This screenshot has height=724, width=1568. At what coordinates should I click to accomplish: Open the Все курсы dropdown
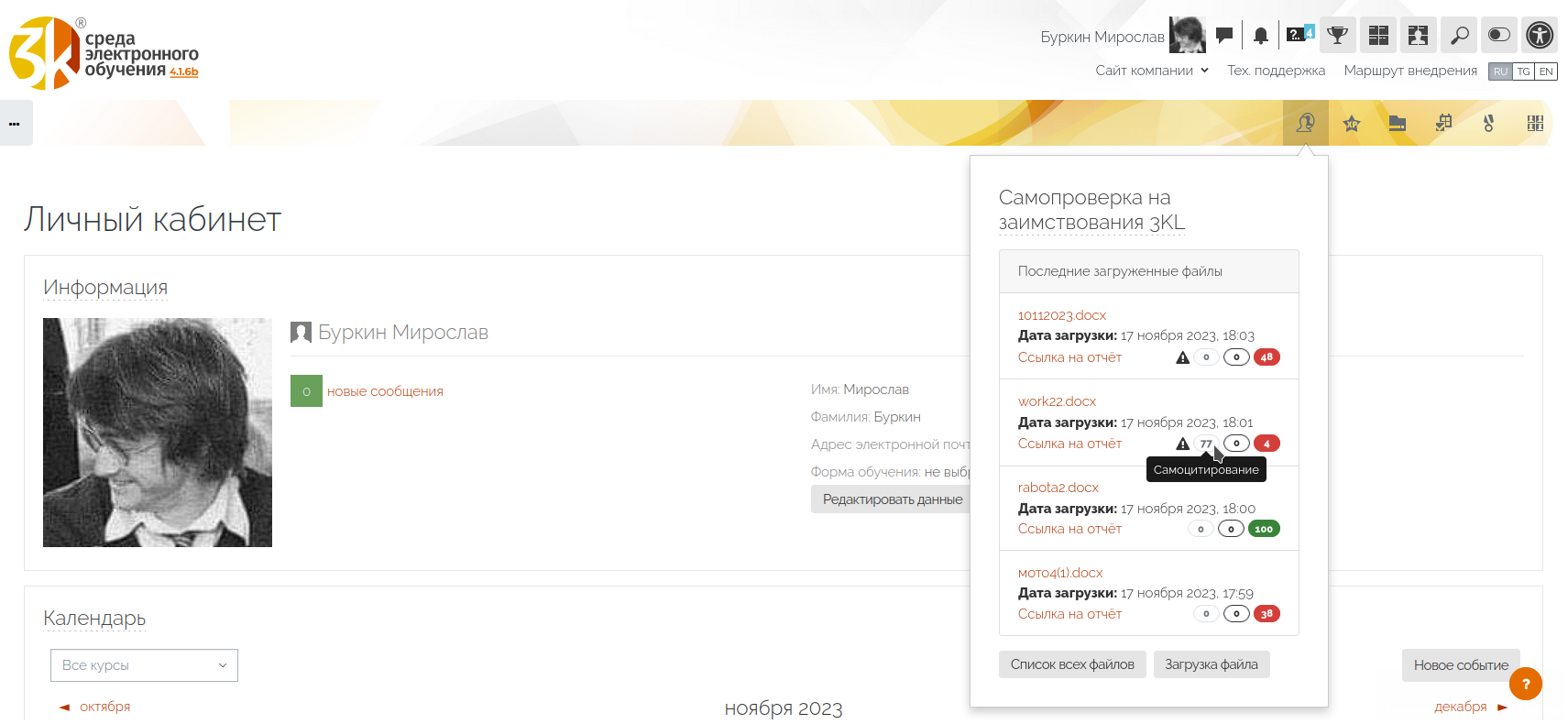tap(144, 665)
